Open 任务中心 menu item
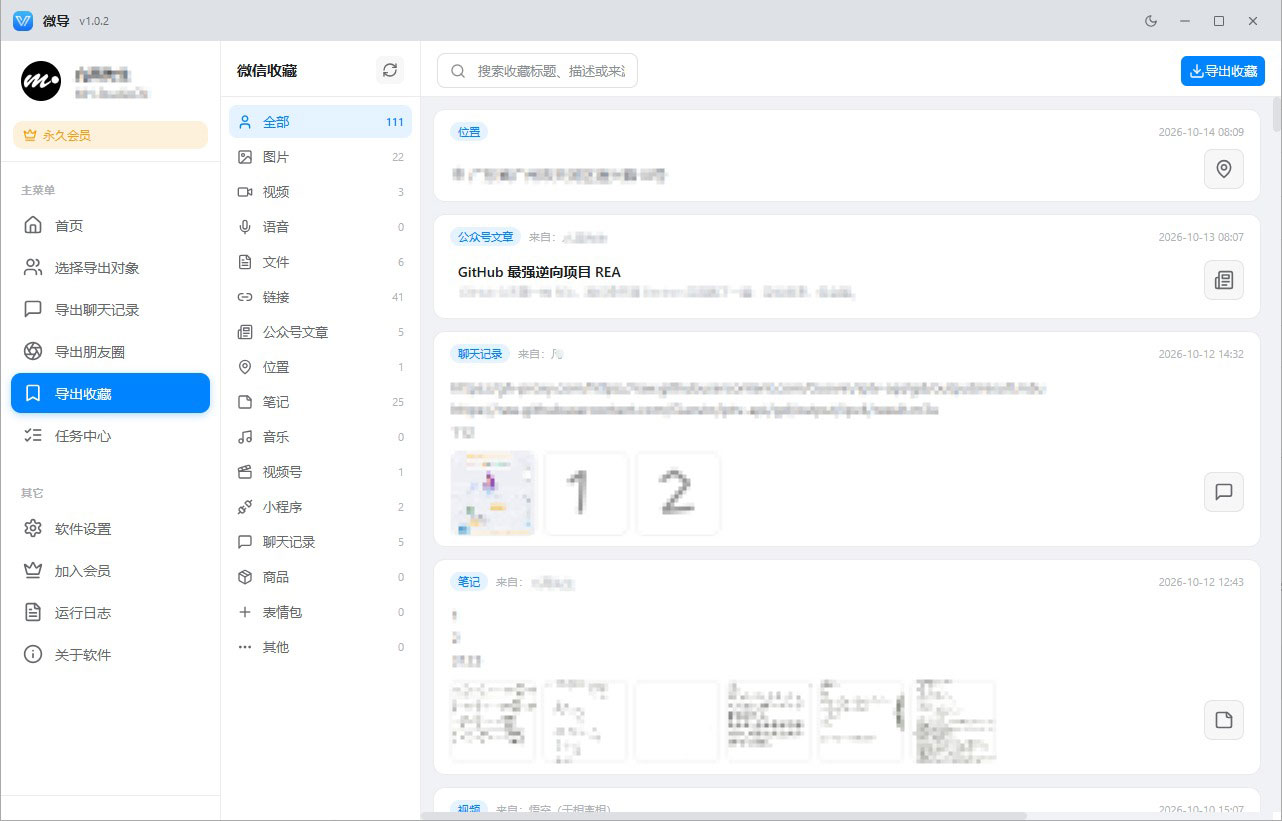This screenshot has width=1282, height=821. pyautogui.click(x=110, y=436)
